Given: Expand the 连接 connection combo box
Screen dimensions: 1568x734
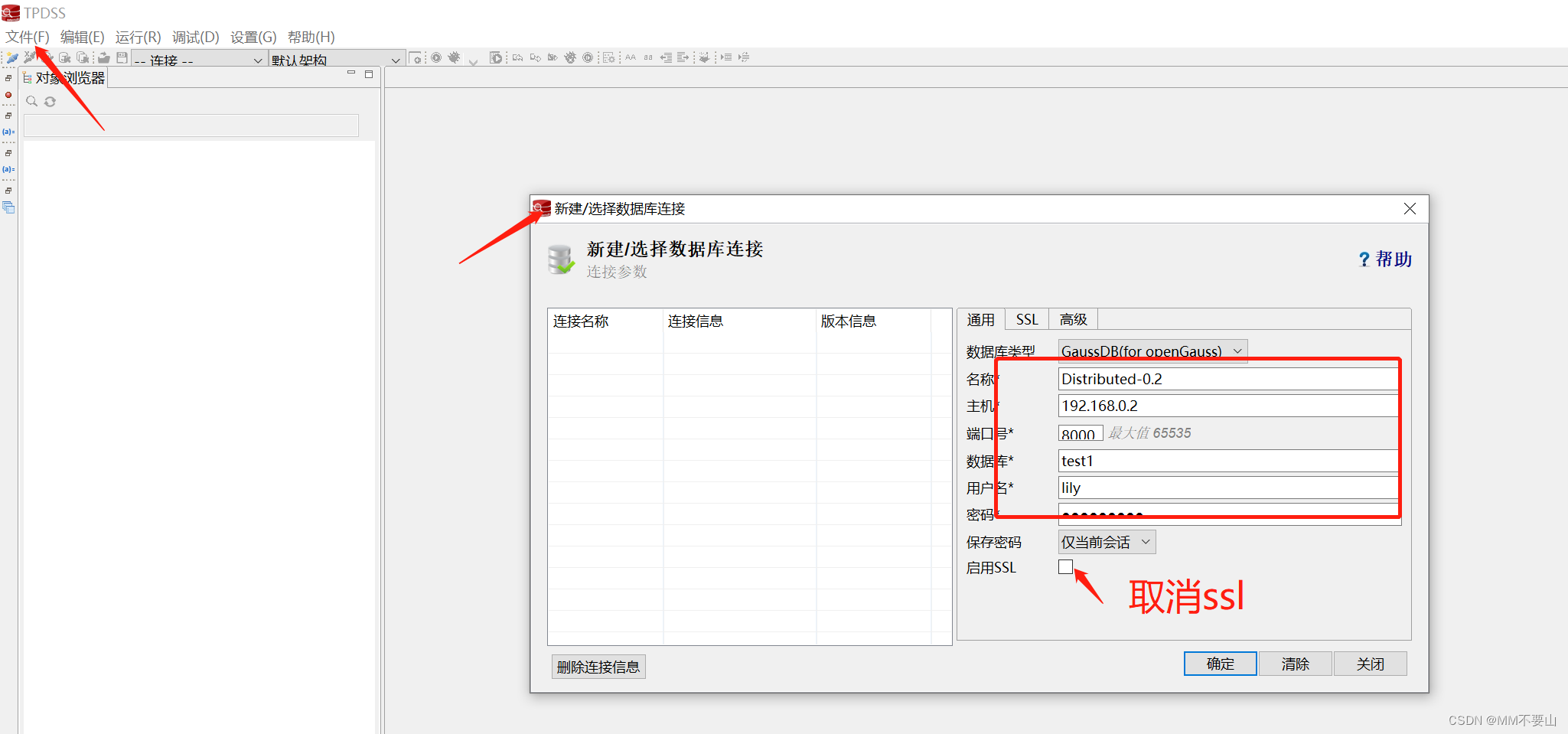Looking at the screenshot, I should (x=258, y=60).
